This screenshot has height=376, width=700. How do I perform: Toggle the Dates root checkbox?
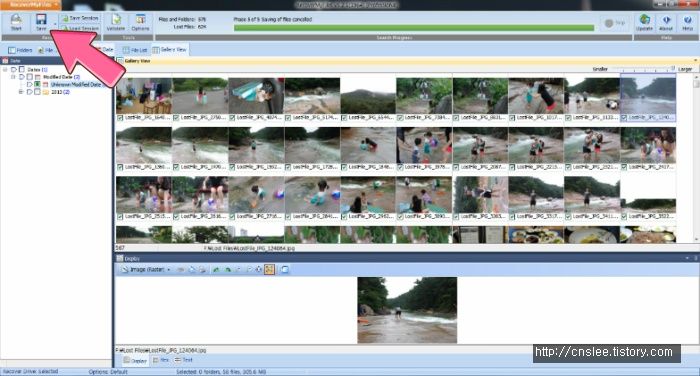[x=21, y=70]
